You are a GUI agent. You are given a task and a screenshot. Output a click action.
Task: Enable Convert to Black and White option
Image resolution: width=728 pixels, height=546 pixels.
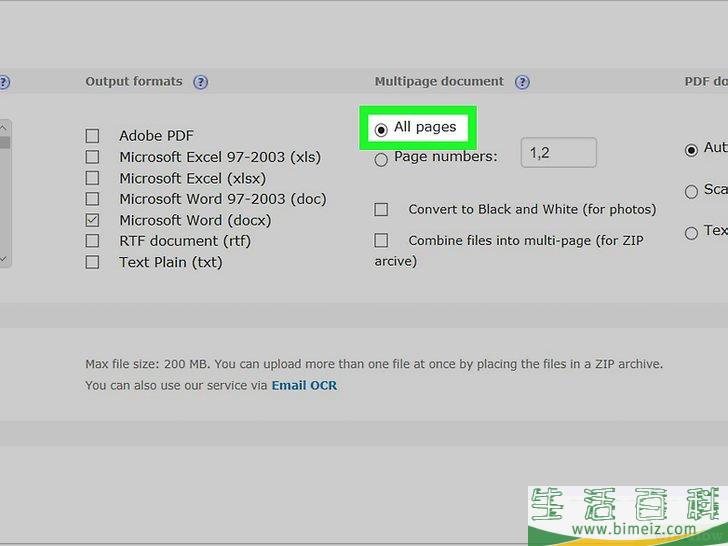381,209
